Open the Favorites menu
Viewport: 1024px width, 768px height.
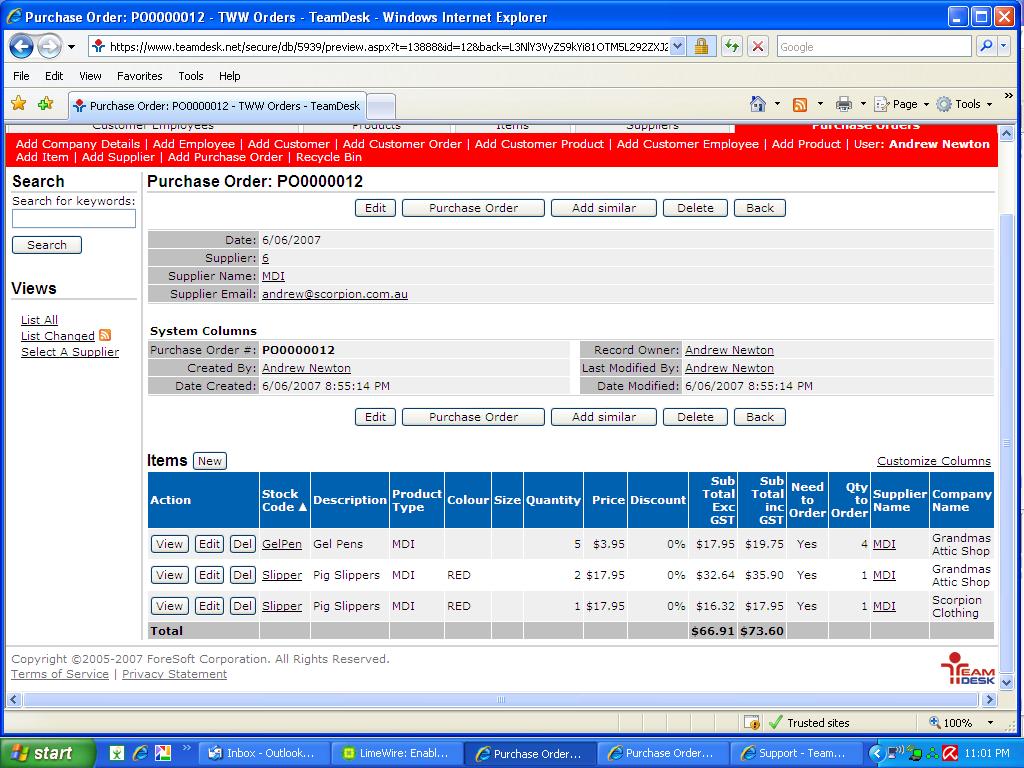click(139, 76)
